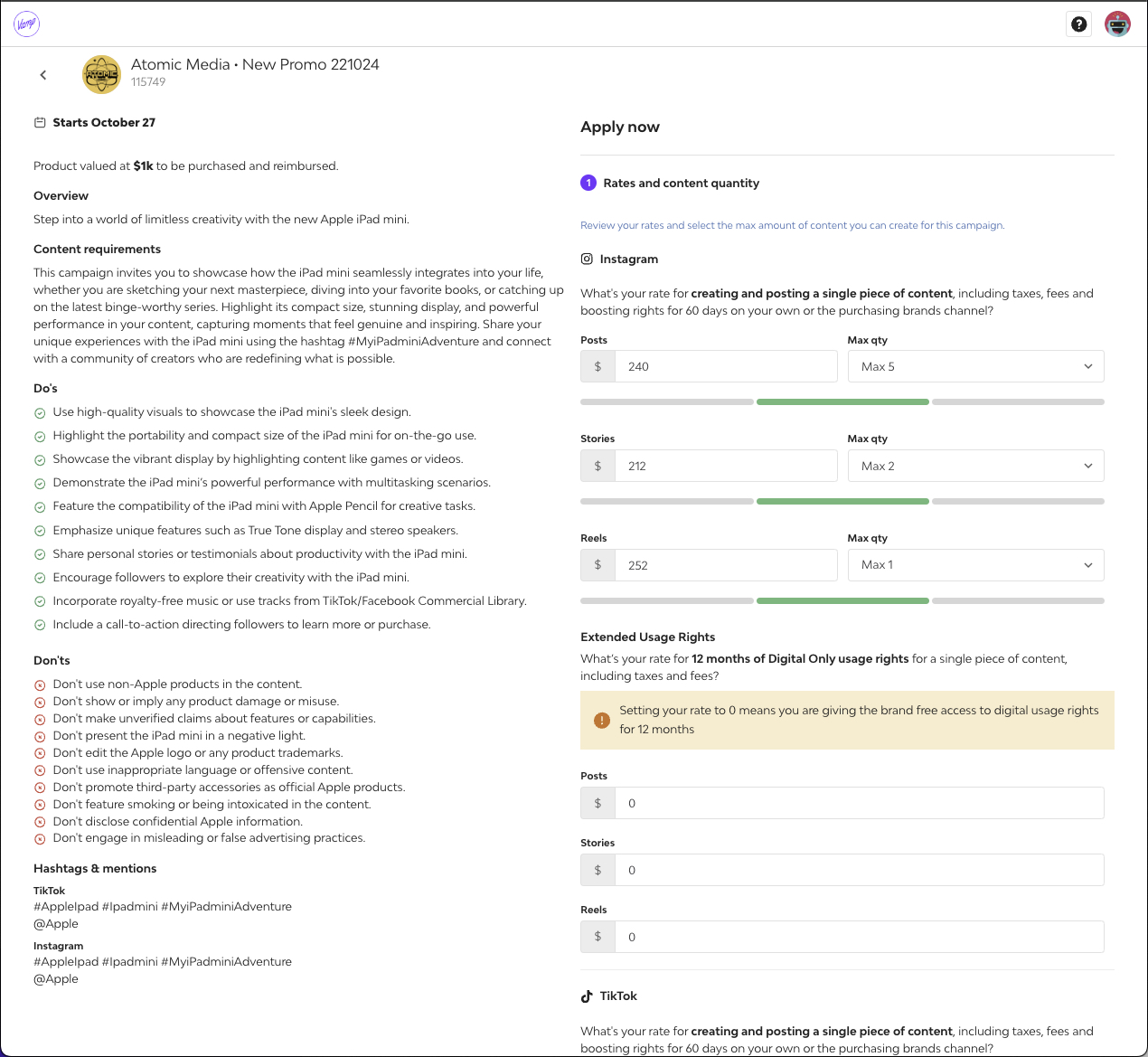
Task: Click the X icon beside 'Don't use inappropriate language'
Action: (x=40, y=771)
